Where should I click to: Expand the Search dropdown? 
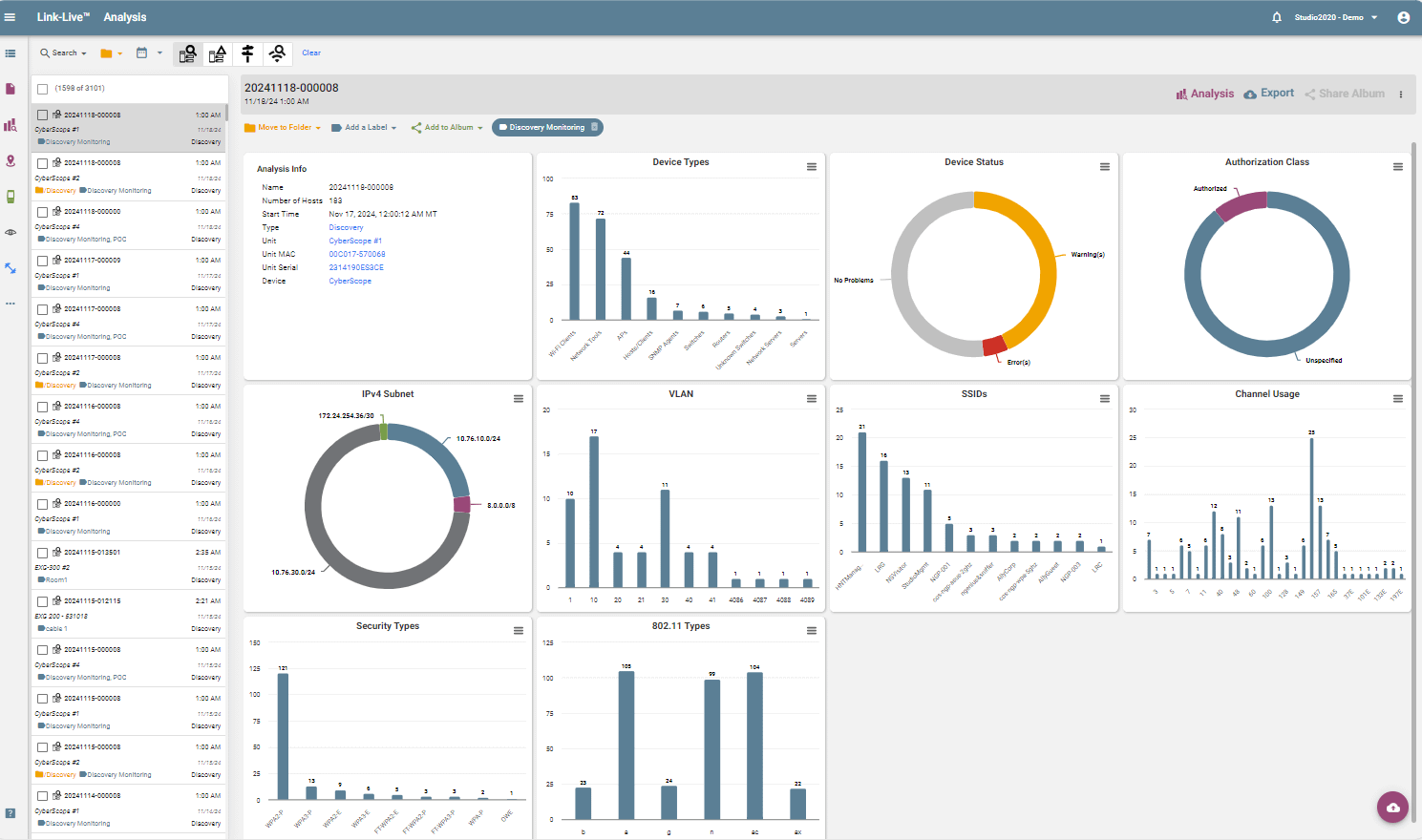64,53
